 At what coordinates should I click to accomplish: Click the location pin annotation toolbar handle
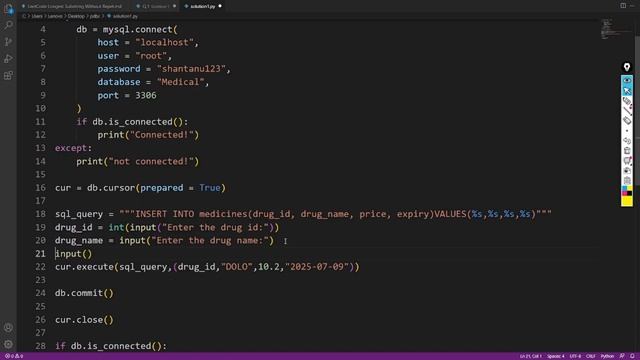pos(627,67)
